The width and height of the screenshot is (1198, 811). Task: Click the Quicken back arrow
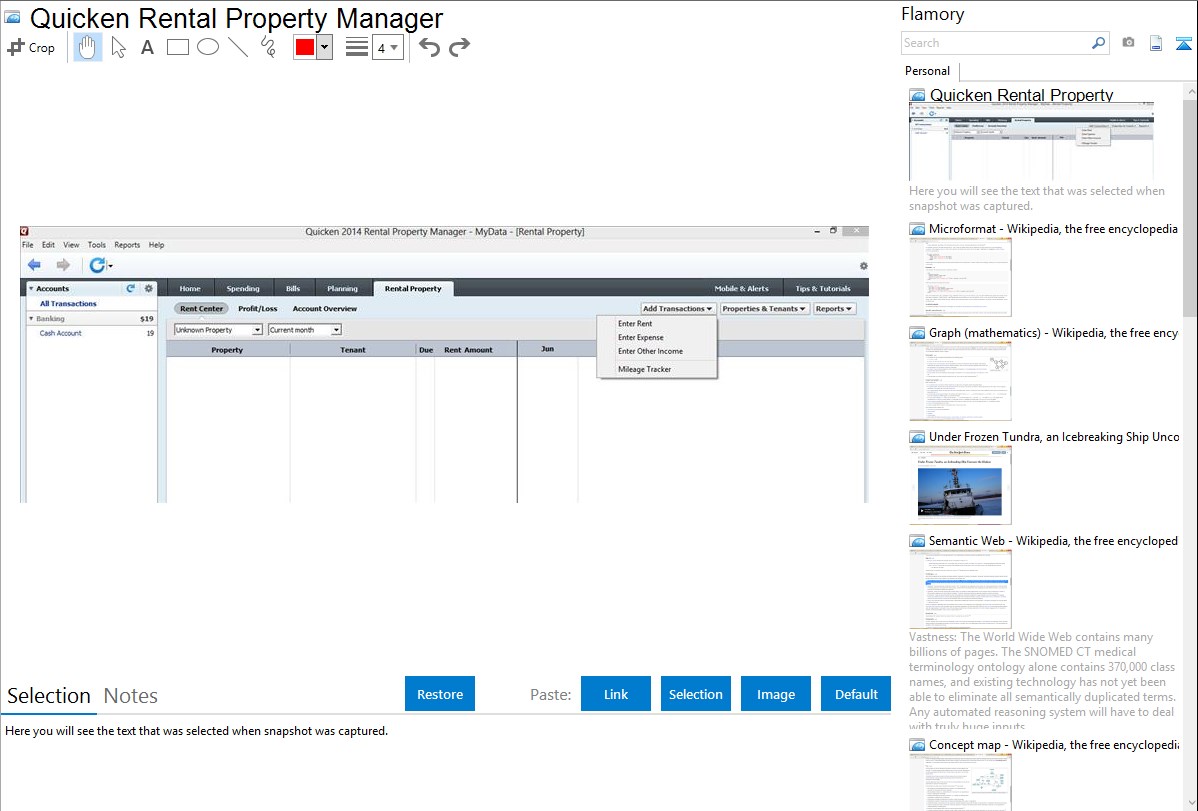click(34, 265)
